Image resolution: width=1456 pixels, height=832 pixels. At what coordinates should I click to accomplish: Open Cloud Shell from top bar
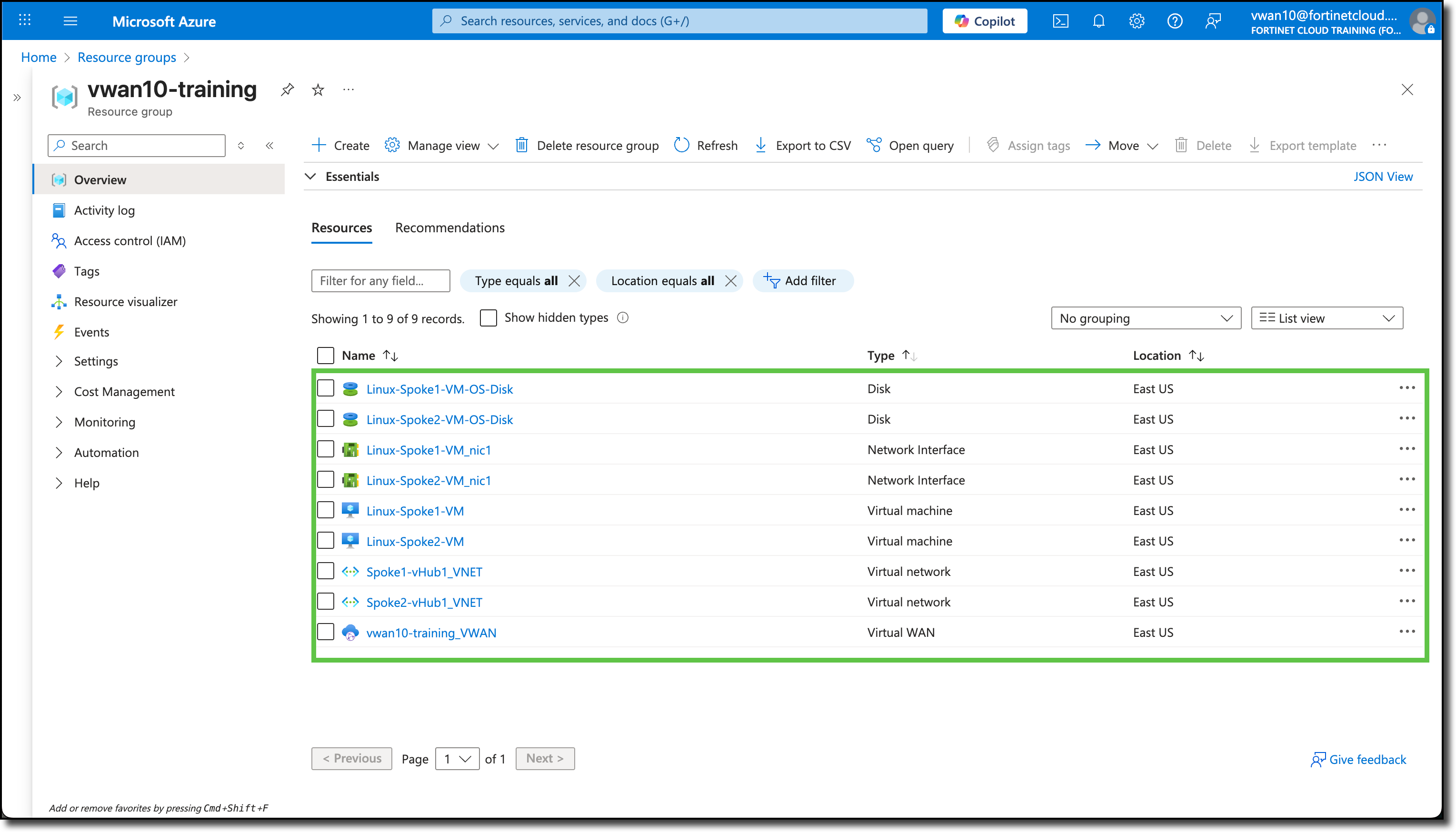pos(1060,21)
